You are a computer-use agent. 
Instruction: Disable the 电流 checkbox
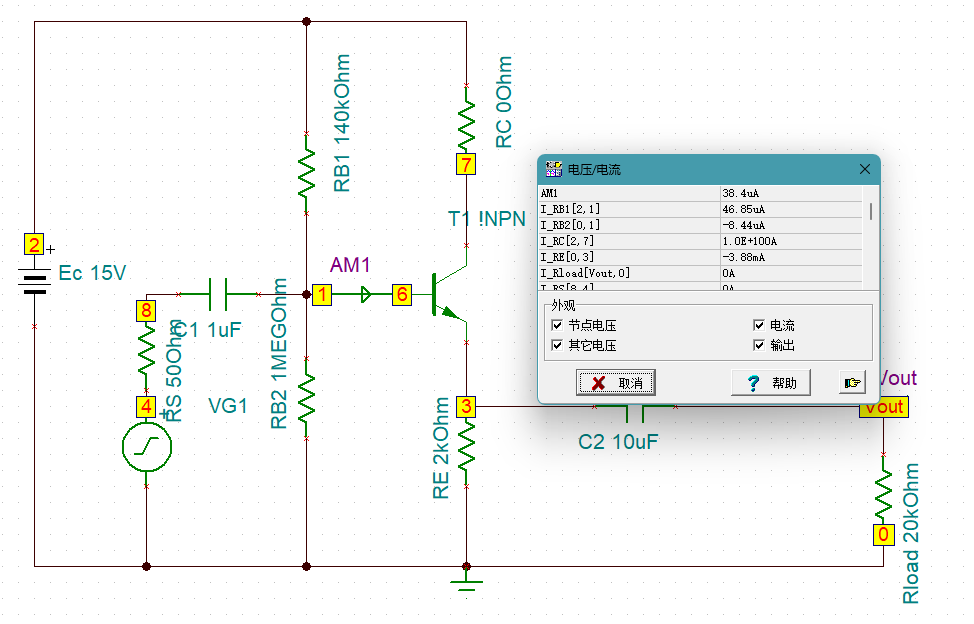(759, 326)
